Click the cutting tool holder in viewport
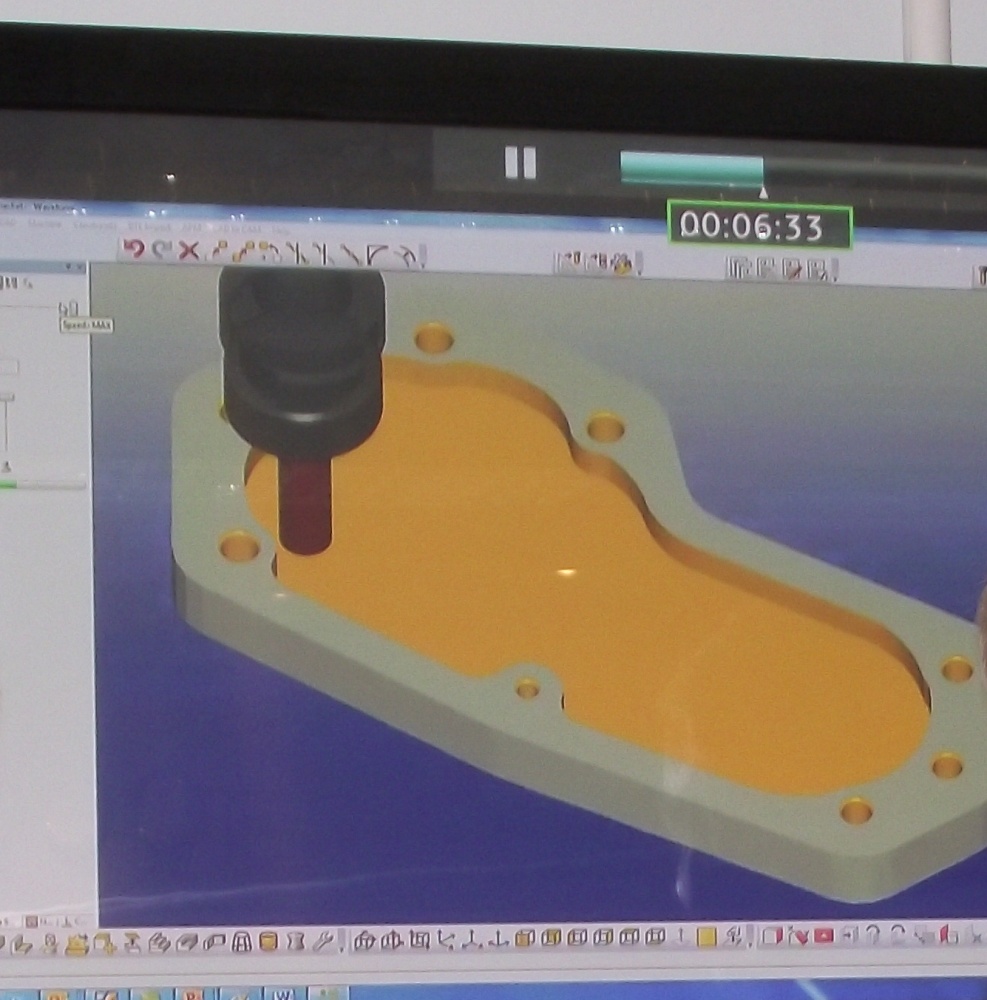This screenshot has height=1000, width=987. (x=302, y=350)
